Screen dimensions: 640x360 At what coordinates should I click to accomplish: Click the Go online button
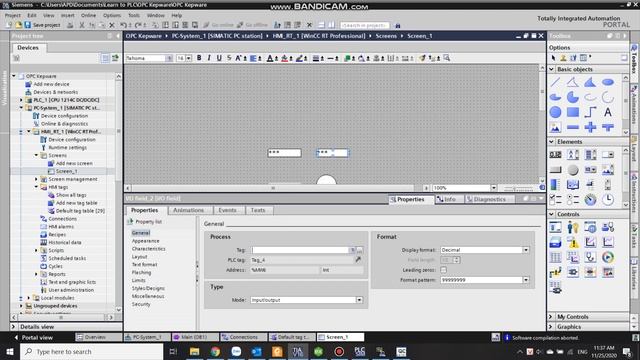[x=218, y=25]
